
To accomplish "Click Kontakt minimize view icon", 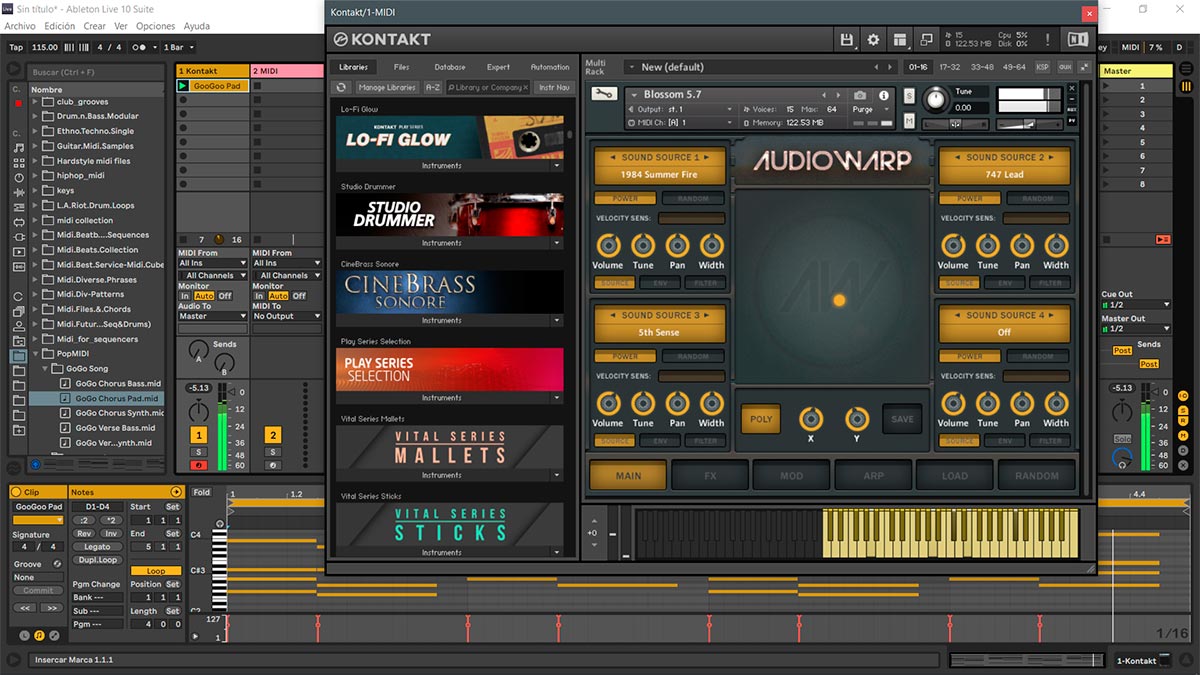I will tap(926, 40).
